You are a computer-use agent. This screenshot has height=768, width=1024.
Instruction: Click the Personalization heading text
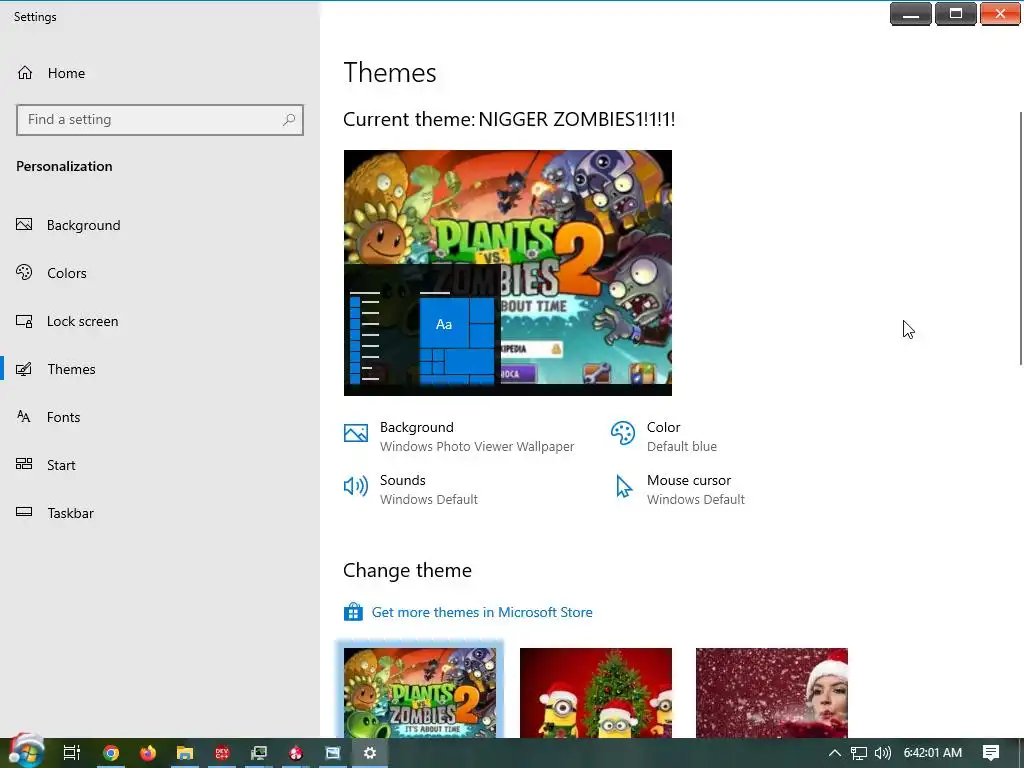click(64, 167)
